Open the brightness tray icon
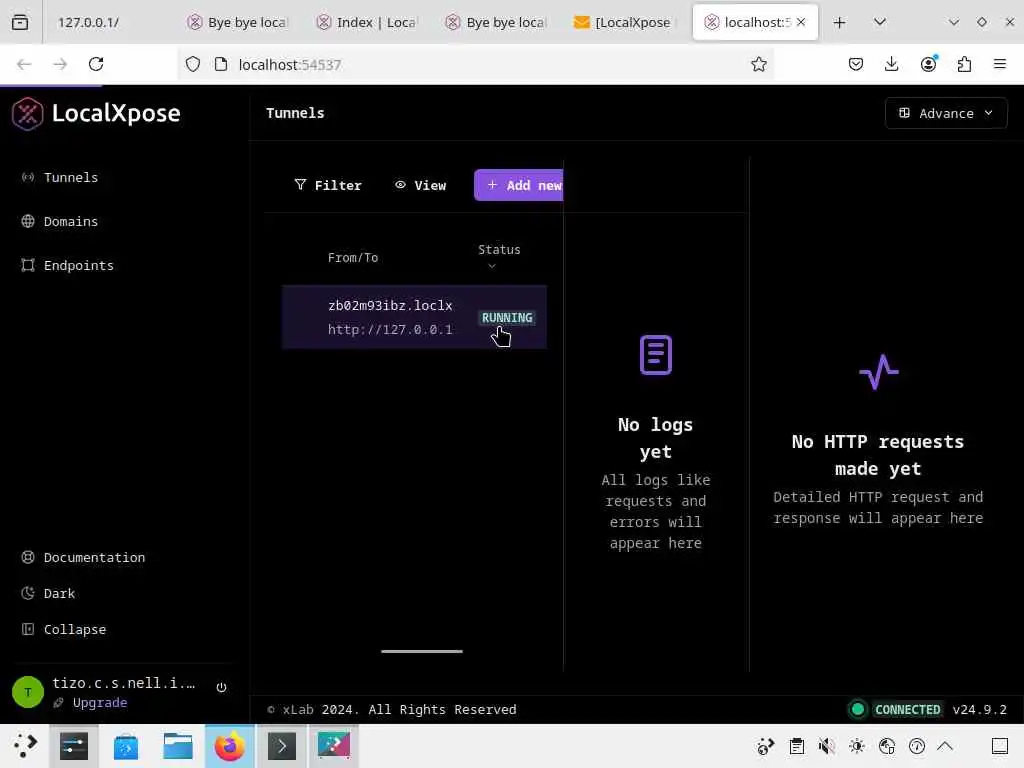Image resolution: width=1024 pixels, height=768 pixels. 857,746
